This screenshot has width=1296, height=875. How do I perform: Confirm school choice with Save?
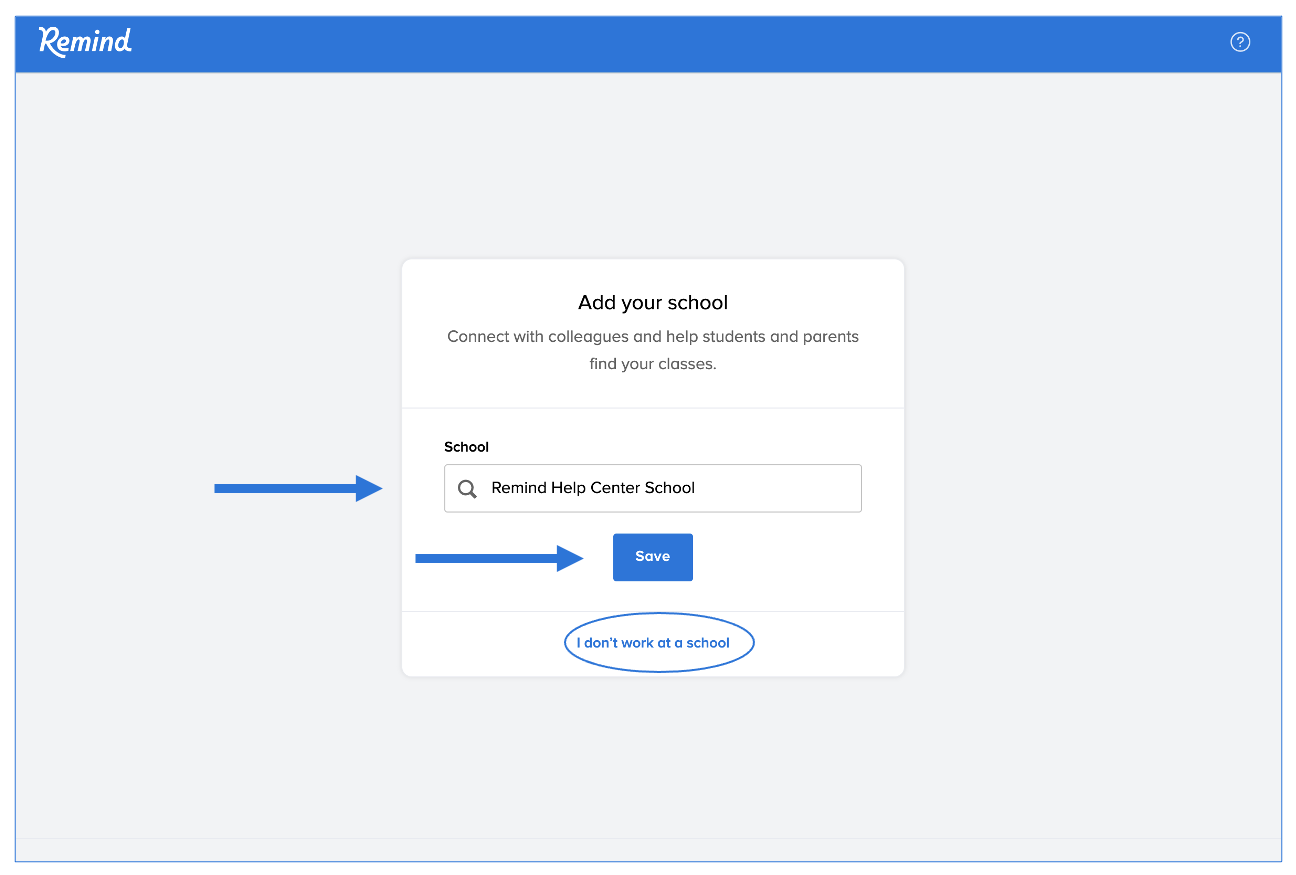(652, 557)
